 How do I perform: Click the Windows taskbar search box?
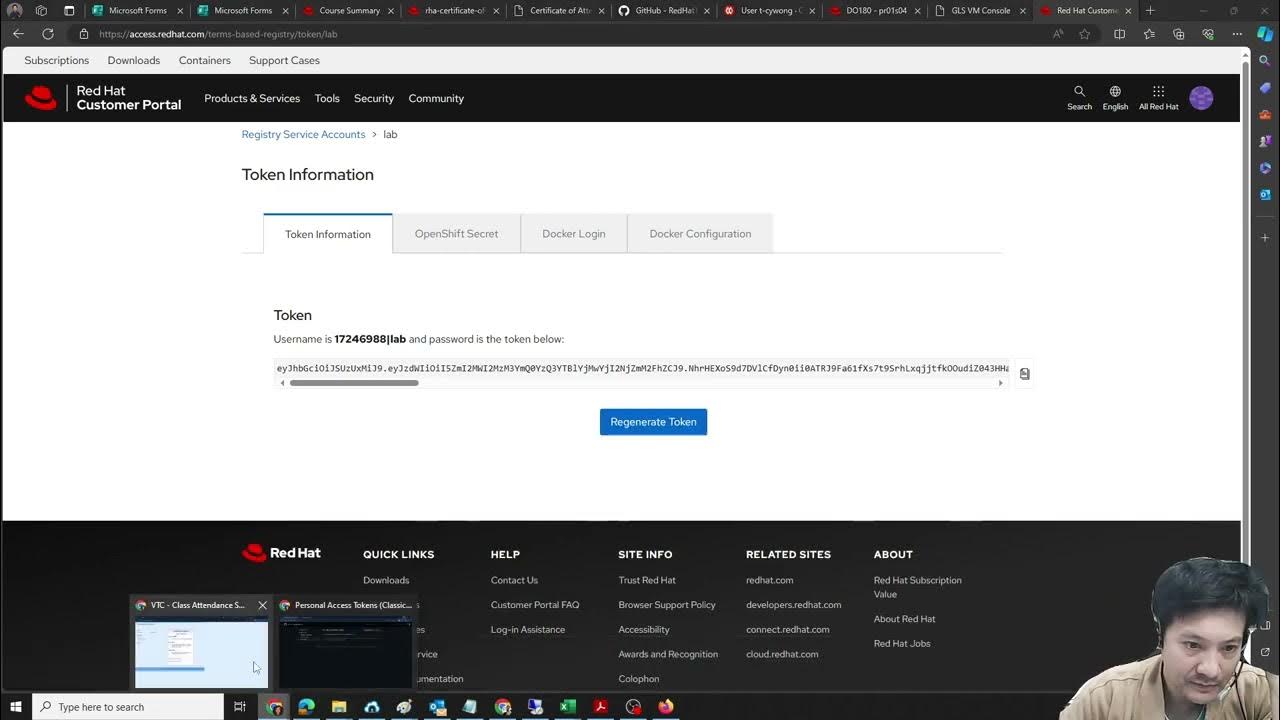click(128, 707)
